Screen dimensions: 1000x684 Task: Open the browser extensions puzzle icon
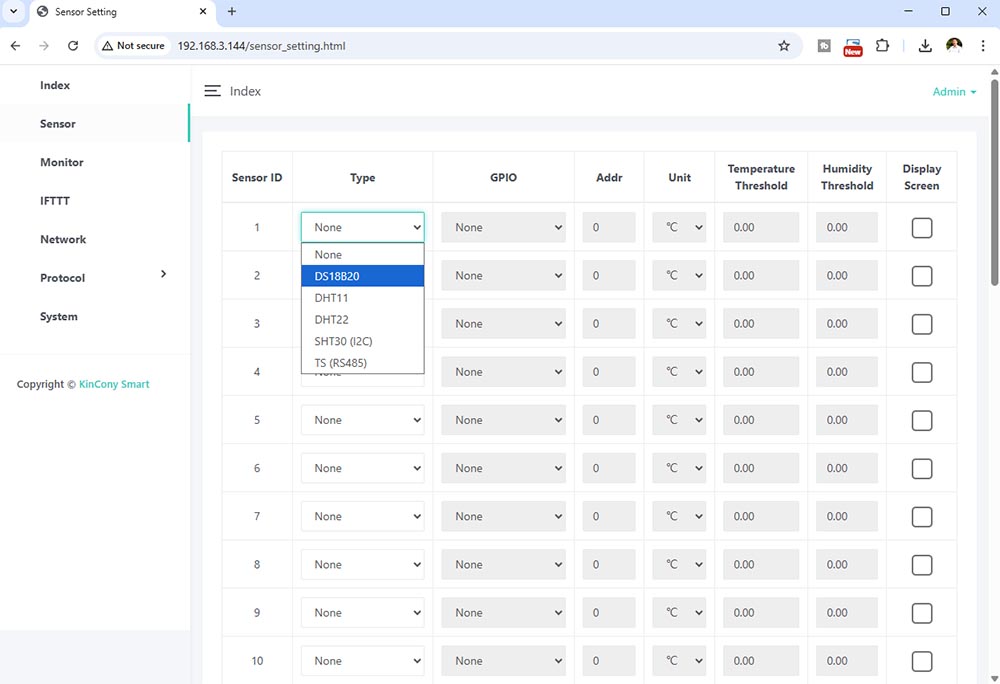(882, 46)
